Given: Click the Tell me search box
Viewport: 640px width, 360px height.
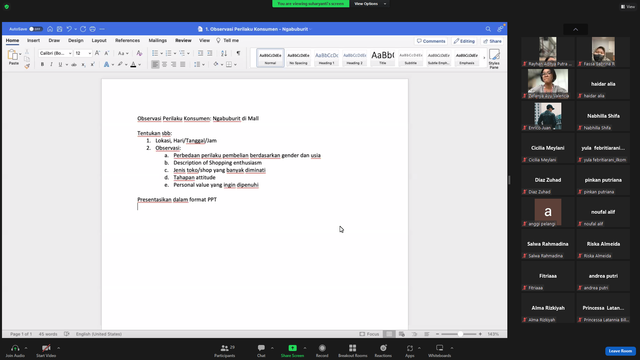Looking at the screenshot, I should pos(228,40).
